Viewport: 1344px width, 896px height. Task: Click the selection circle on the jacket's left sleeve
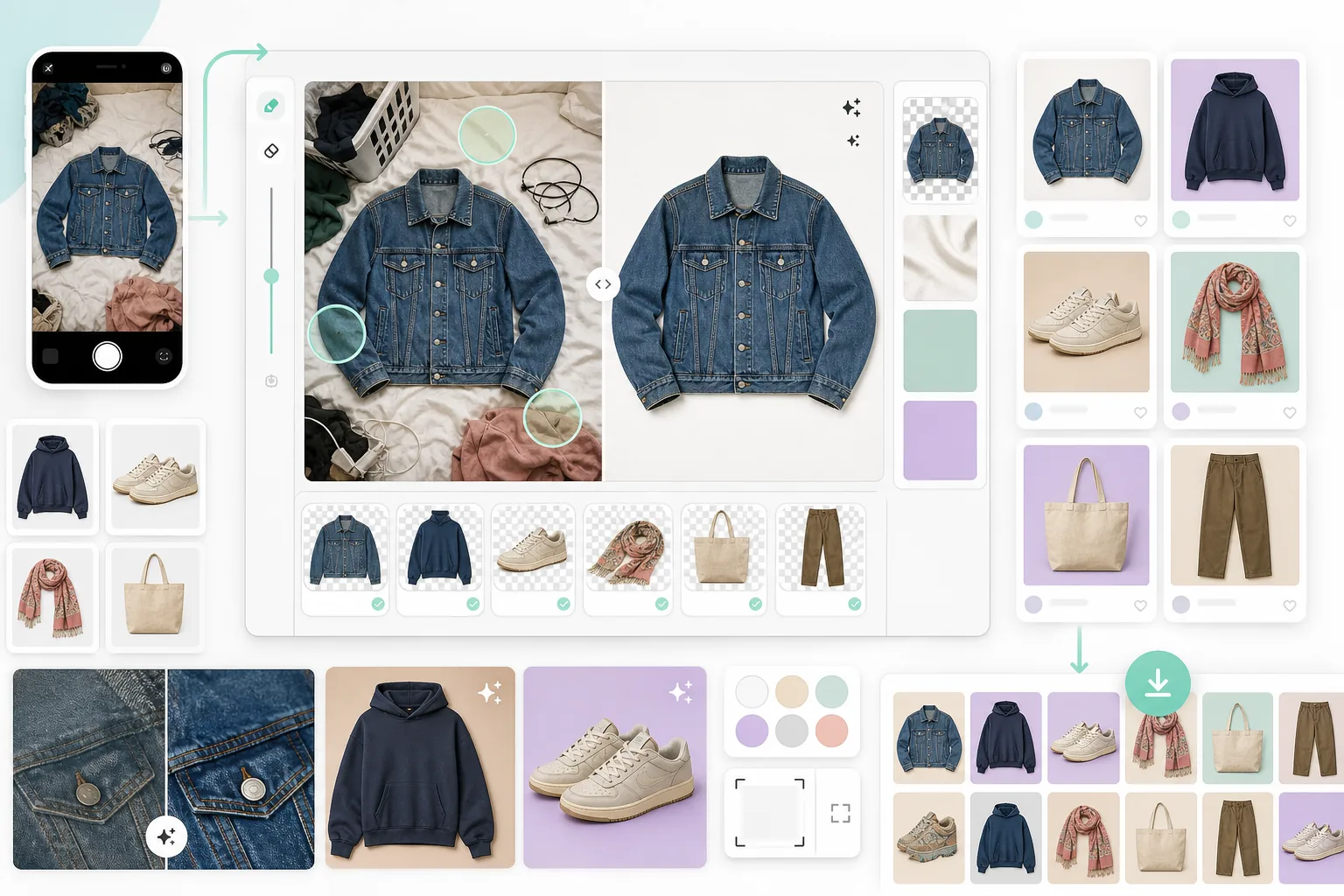tap(336, 333)
